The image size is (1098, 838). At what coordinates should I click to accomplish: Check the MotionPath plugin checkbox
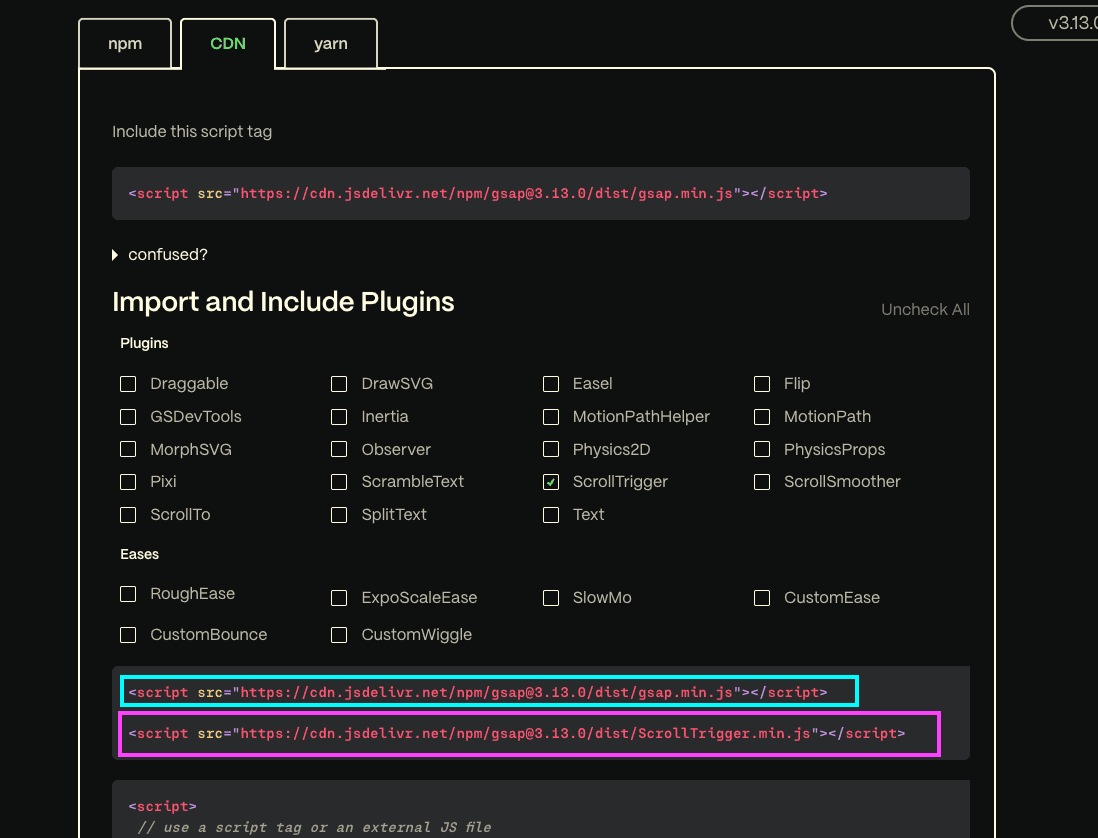pyautogui.click(x=762, y=417)
